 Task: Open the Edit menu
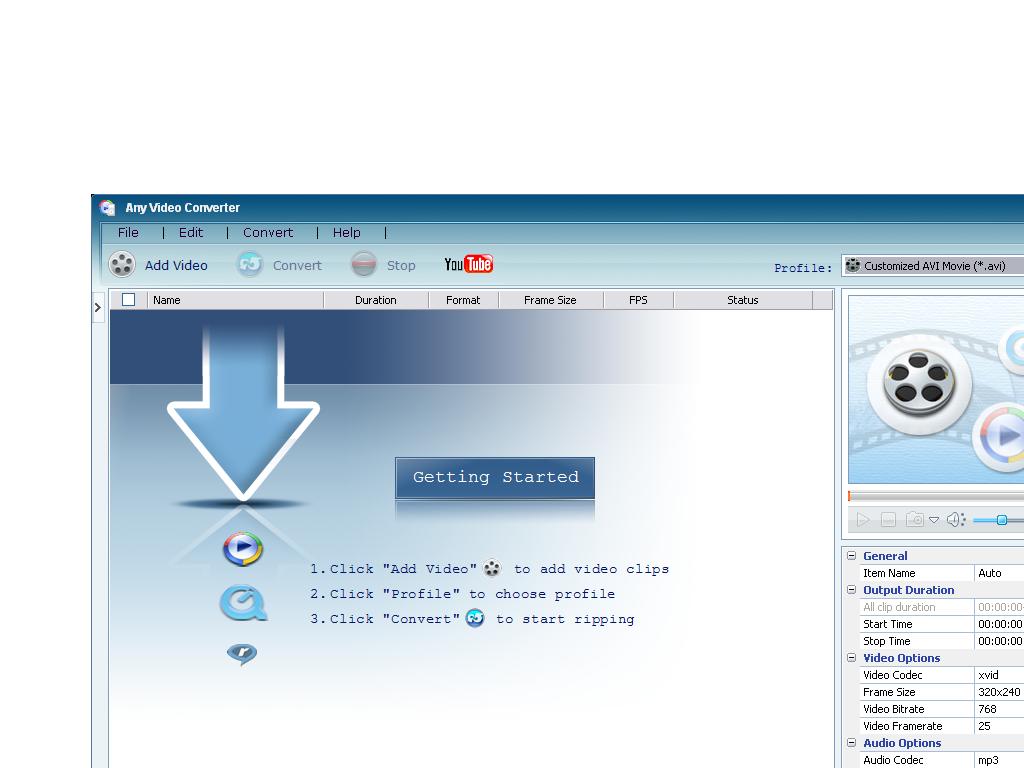191,232
